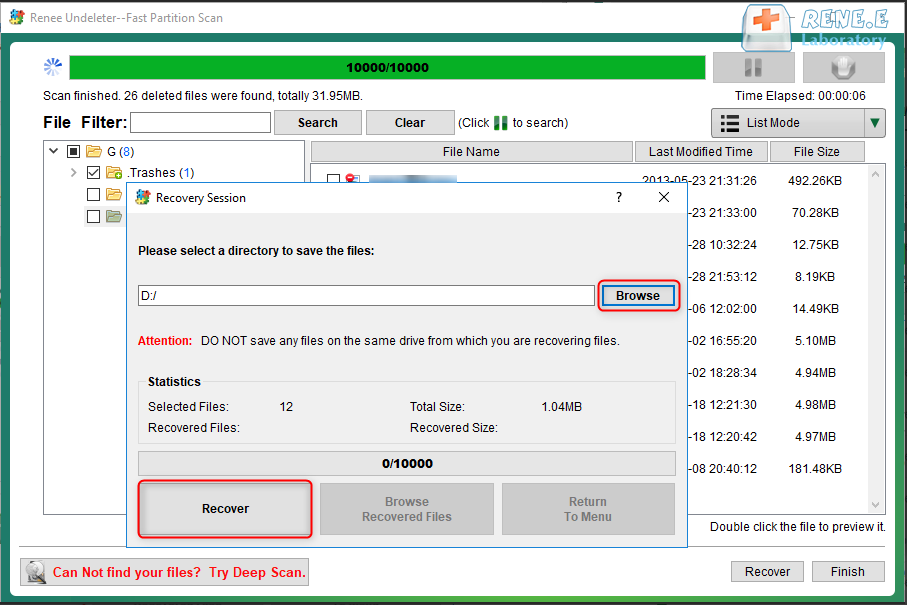Click the Renee Undeleter title bar icon

coord(17,17)
